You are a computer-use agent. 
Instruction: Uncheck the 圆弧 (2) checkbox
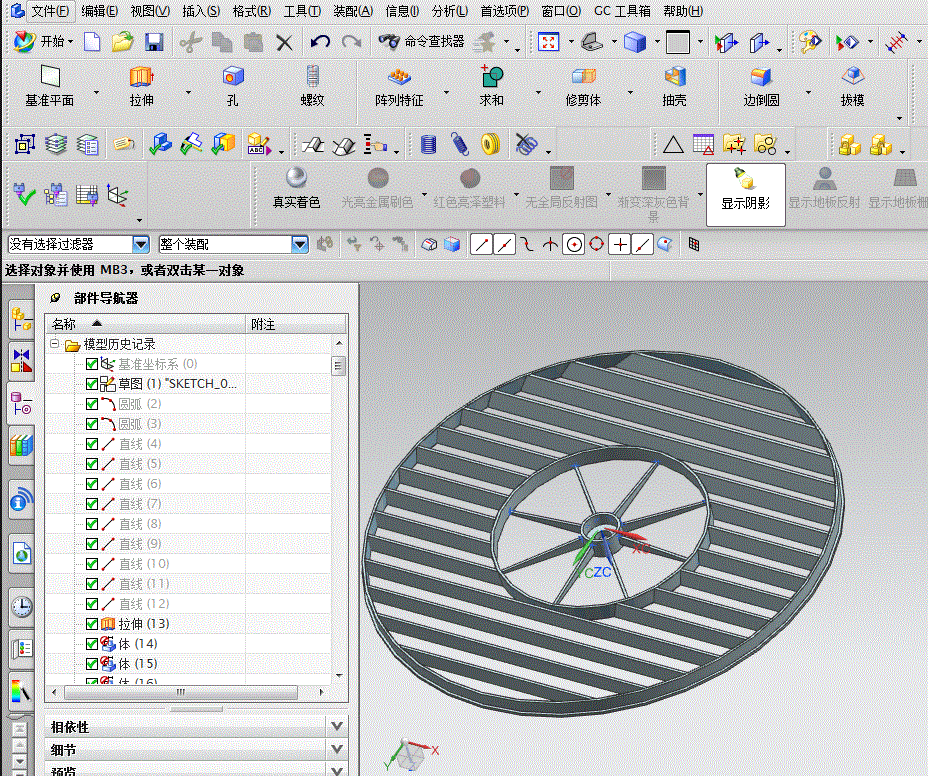coord(92,404)
